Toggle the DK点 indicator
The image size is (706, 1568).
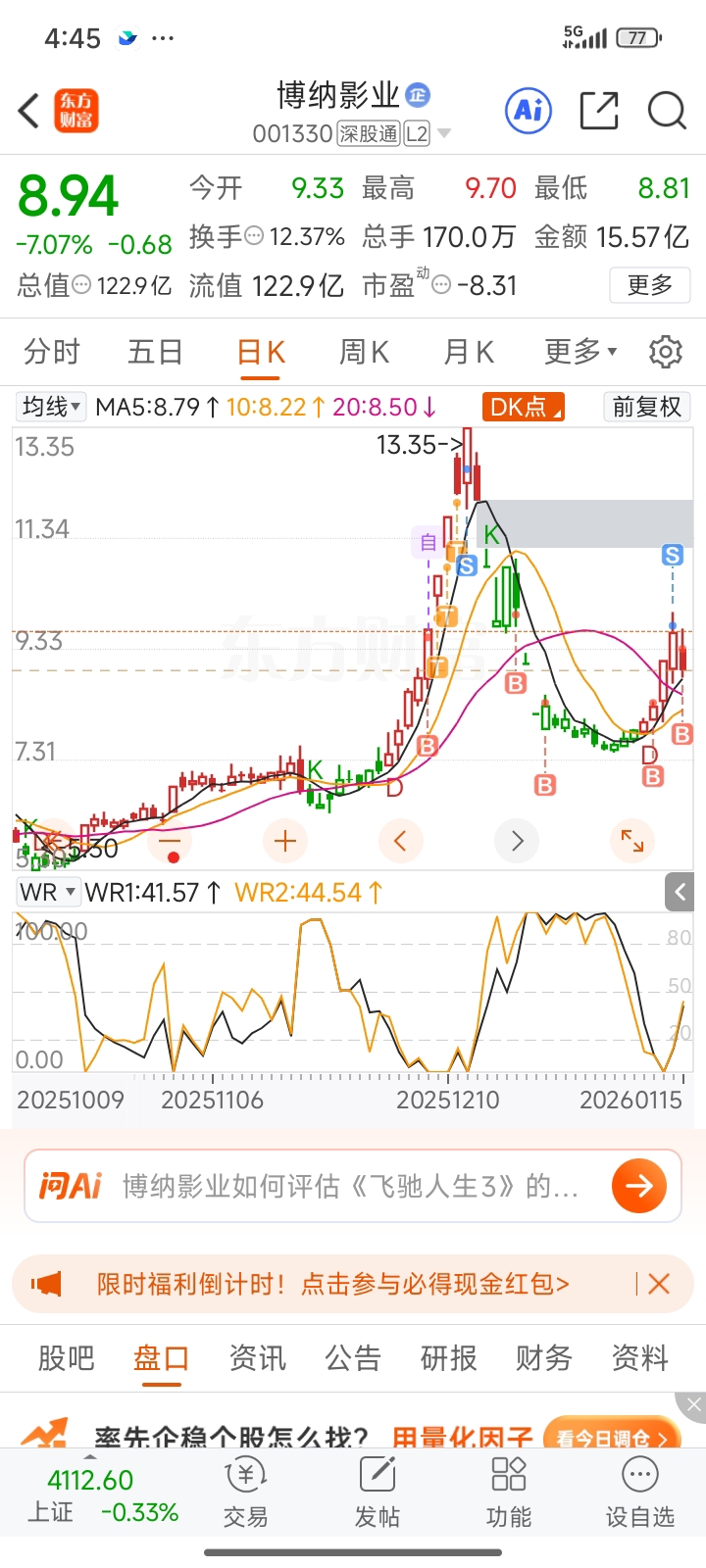(x=524, y=406)
